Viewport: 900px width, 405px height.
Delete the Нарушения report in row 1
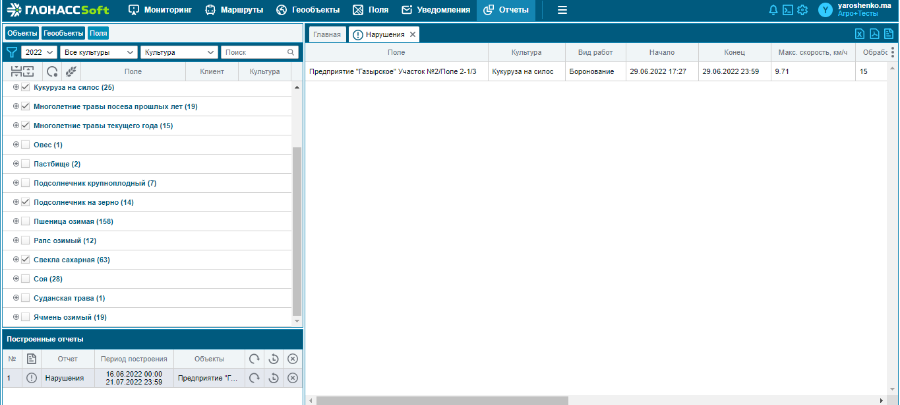pos(292,378)
